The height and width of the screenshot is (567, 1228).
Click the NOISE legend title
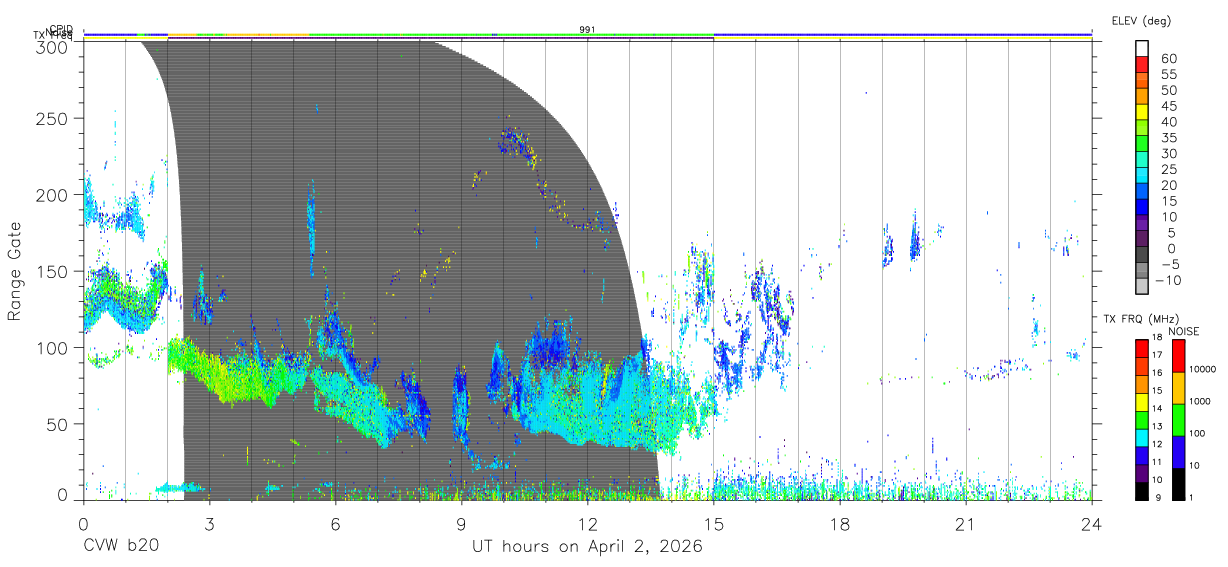[1183, 331]
